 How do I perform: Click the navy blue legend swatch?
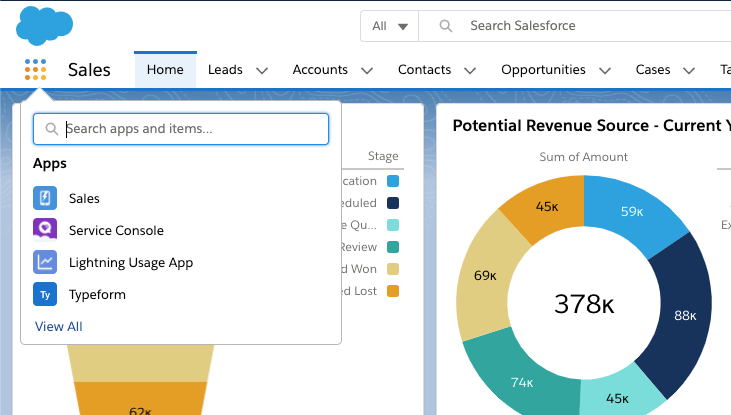click(x=393, y=203)
